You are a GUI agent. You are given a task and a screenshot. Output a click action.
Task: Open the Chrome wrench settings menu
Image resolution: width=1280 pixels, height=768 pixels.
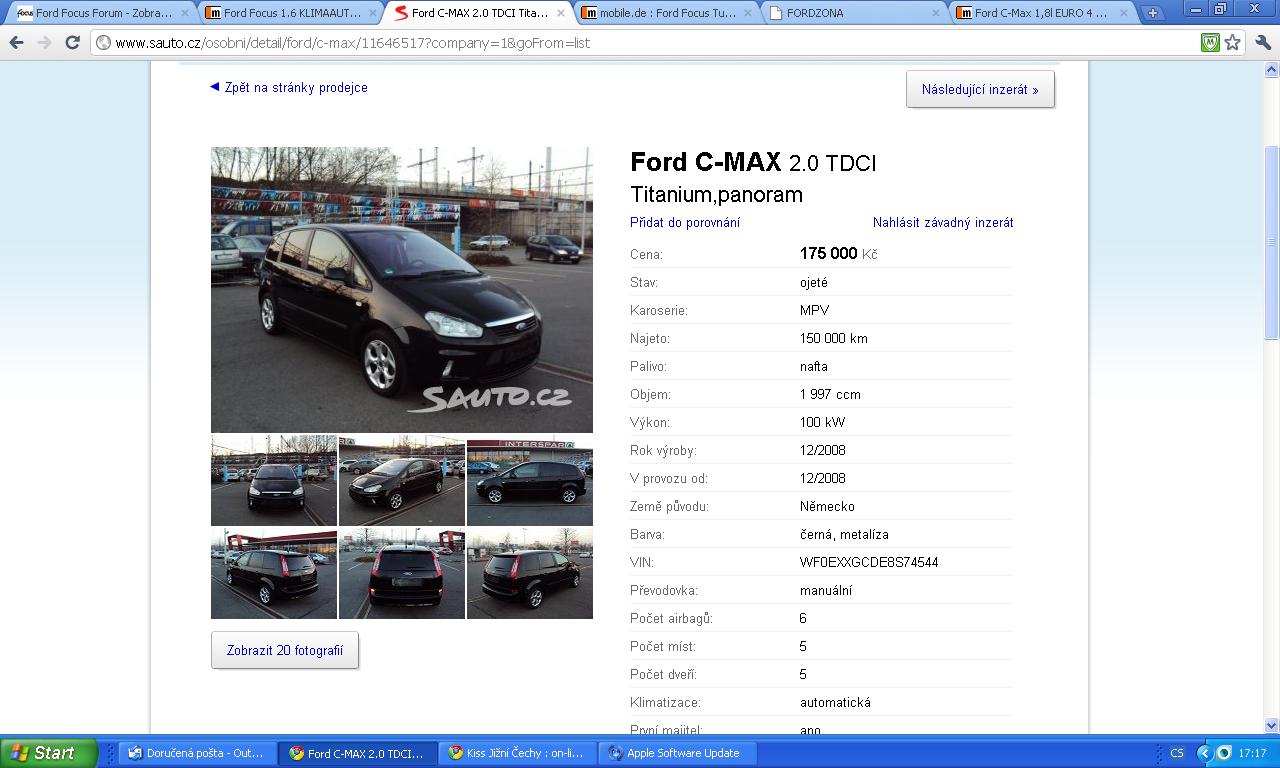(x=1261, y=43)
